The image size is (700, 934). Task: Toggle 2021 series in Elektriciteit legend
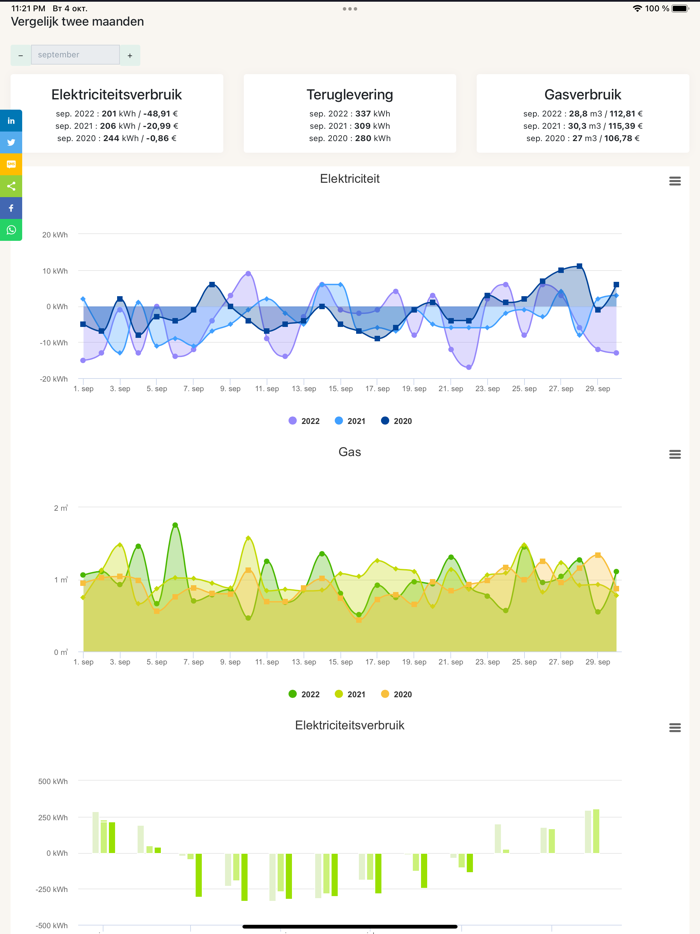pyautogui.click(x=350, y=421)
